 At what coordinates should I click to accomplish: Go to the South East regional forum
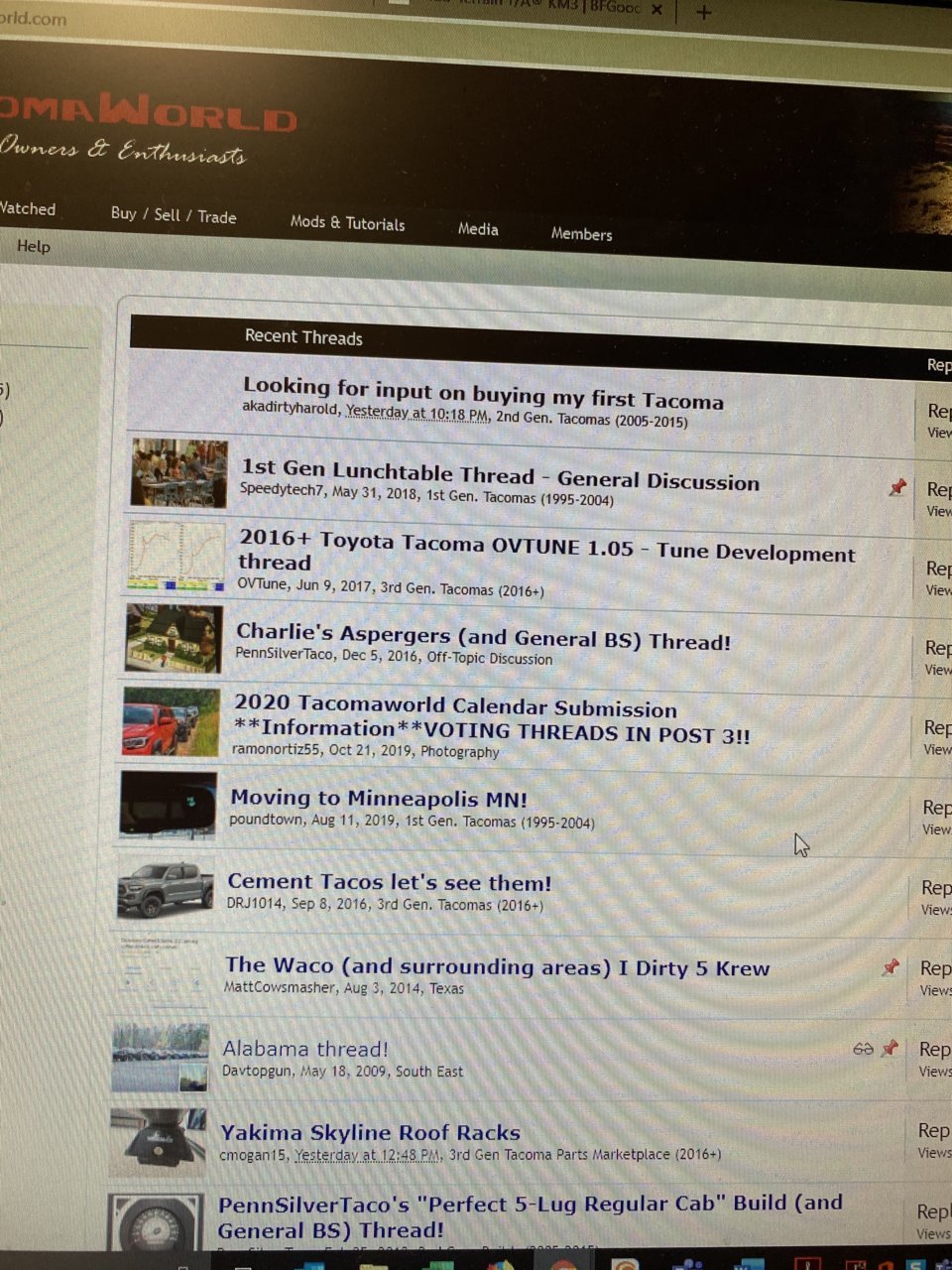coord(429,1072)
